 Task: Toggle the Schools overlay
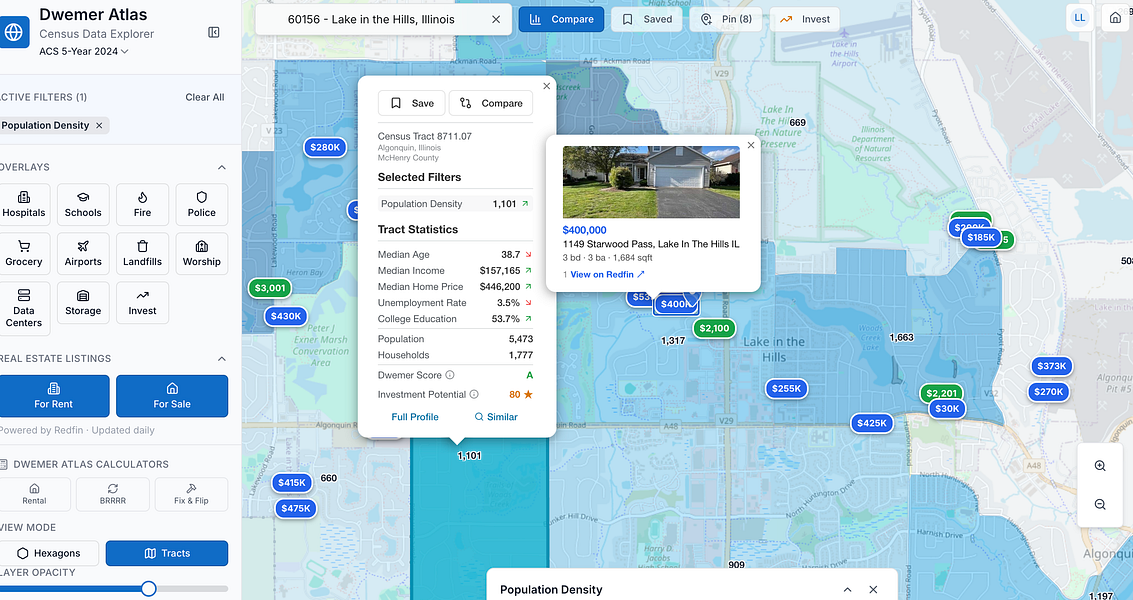point(83,205)
